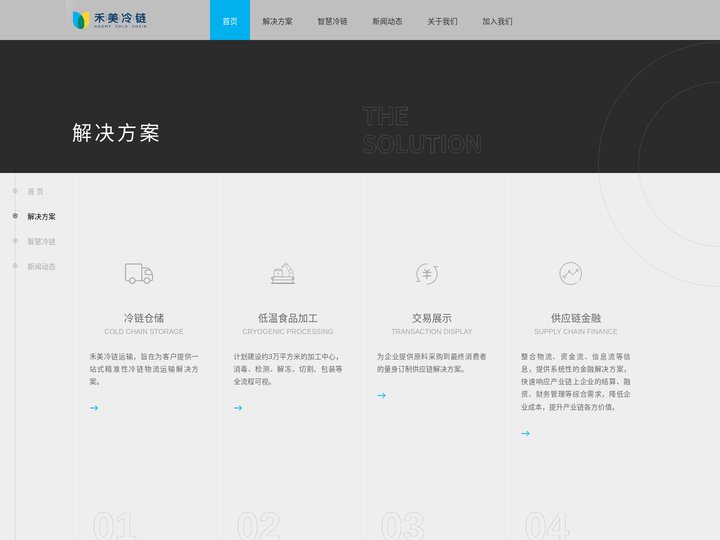
Task: Follow the blue arrow under 供应链金融
Action: point(526,433)
